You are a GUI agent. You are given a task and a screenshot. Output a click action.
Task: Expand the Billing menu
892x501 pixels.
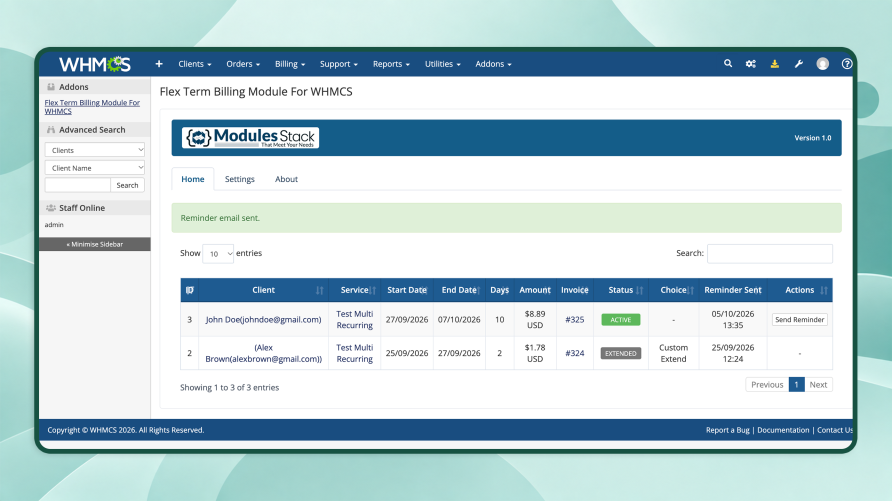pyautogui.click(x=290, y=64)
